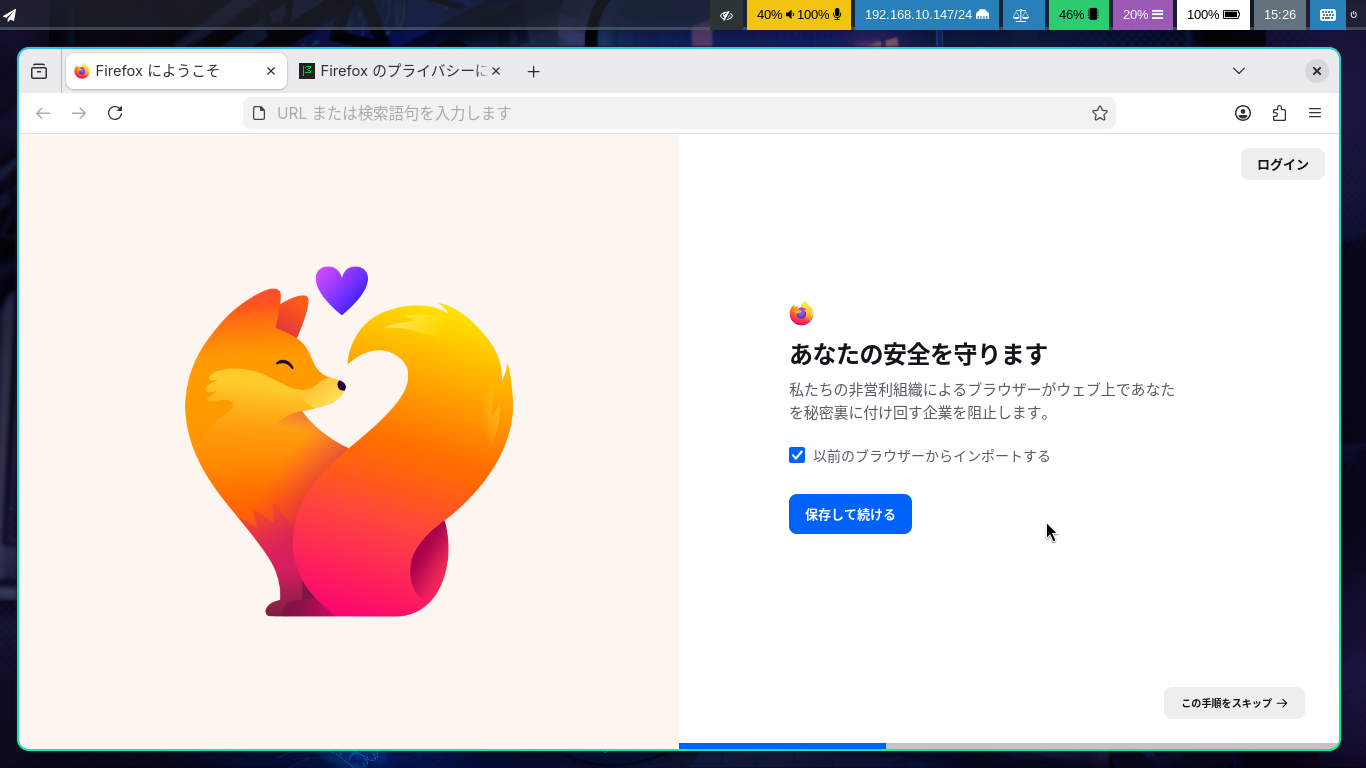Open the Firefox account icon in the toolbar
Screen dimensions: 1366x768
1243,113
